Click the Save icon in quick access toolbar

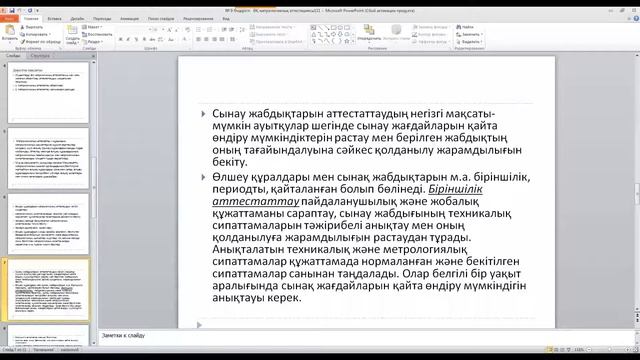[12, 10]
